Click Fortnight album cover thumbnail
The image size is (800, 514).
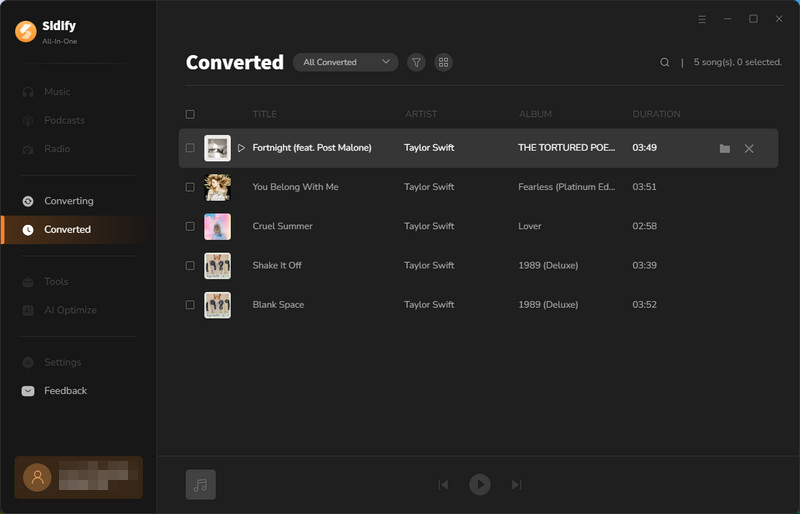pos(217,148)
